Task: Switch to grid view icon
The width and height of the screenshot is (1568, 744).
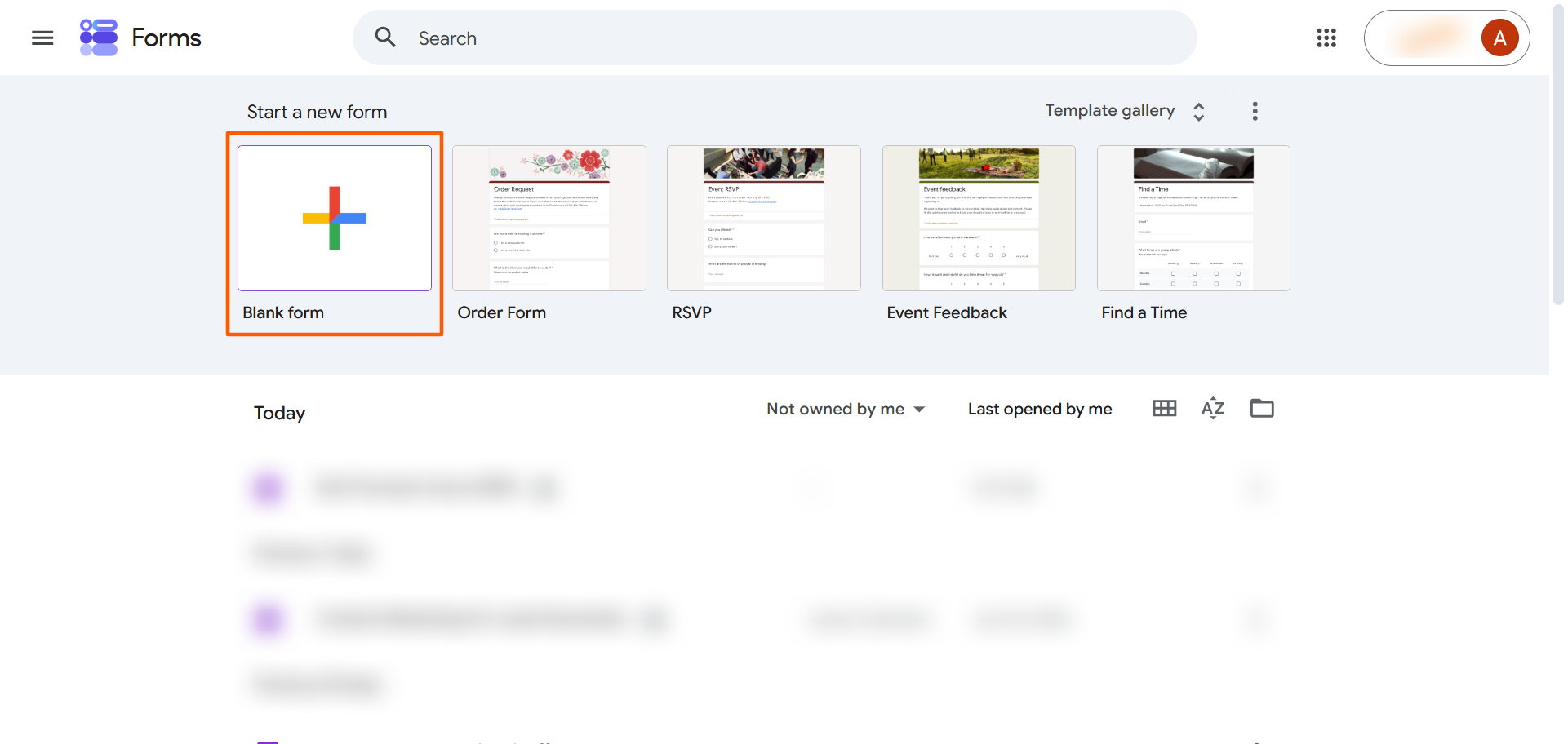Action: [1165, 408]
